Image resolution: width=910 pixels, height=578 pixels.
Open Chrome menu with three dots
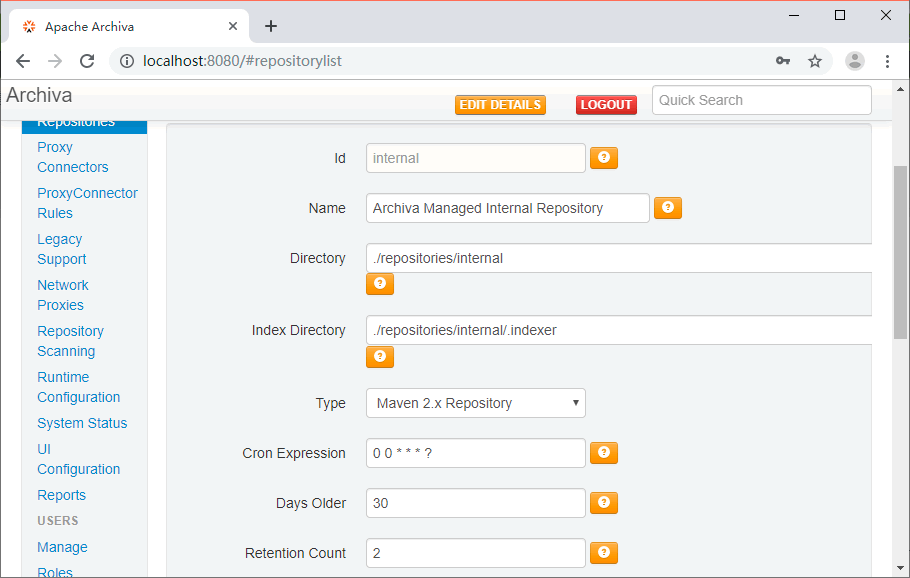887,61
